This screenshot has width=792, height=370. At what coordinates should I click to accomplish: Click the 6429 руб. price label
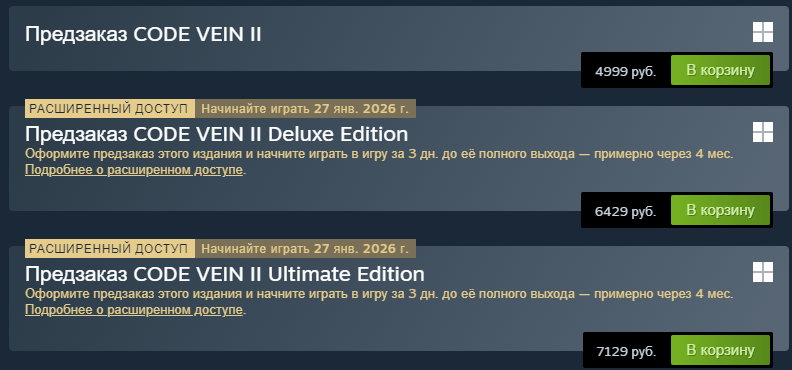tap(625, 211)
